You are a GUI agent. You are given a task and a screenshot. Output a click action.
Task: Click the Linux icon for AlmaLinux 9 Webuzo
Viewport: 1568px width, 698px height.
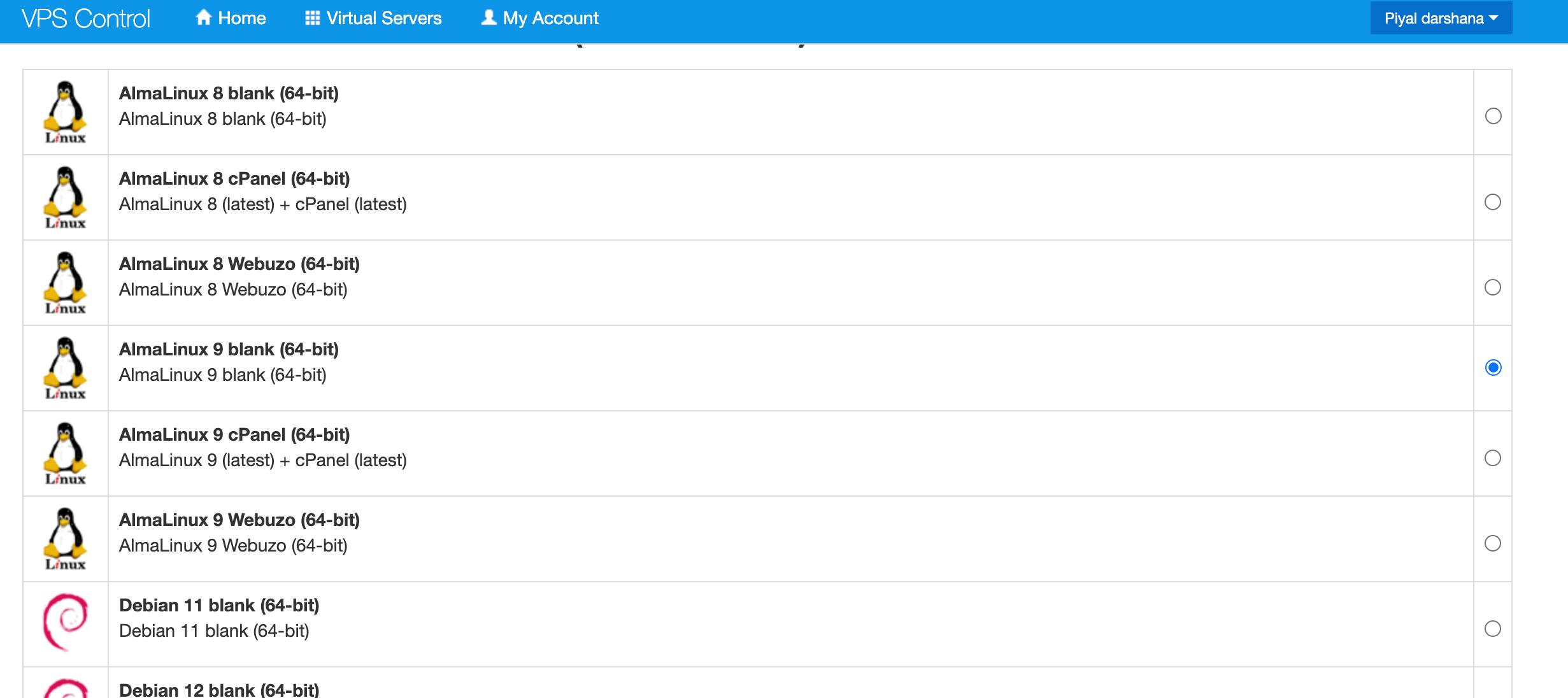[65, 539]
